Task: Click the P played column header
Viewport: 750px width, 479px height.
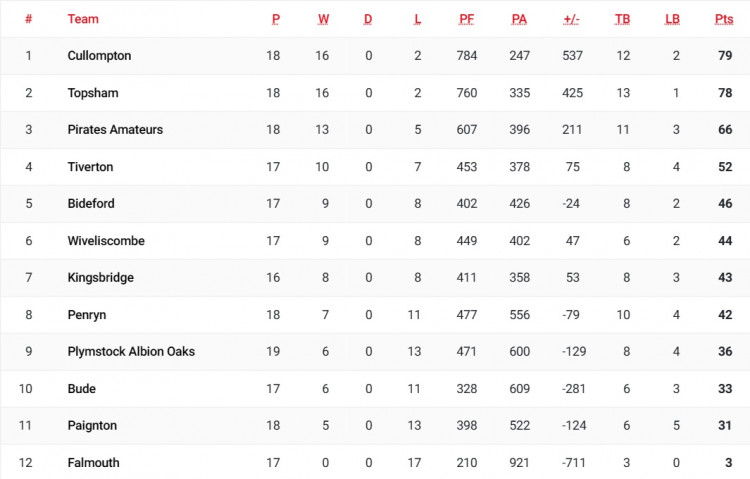Action: click(276, 19)
